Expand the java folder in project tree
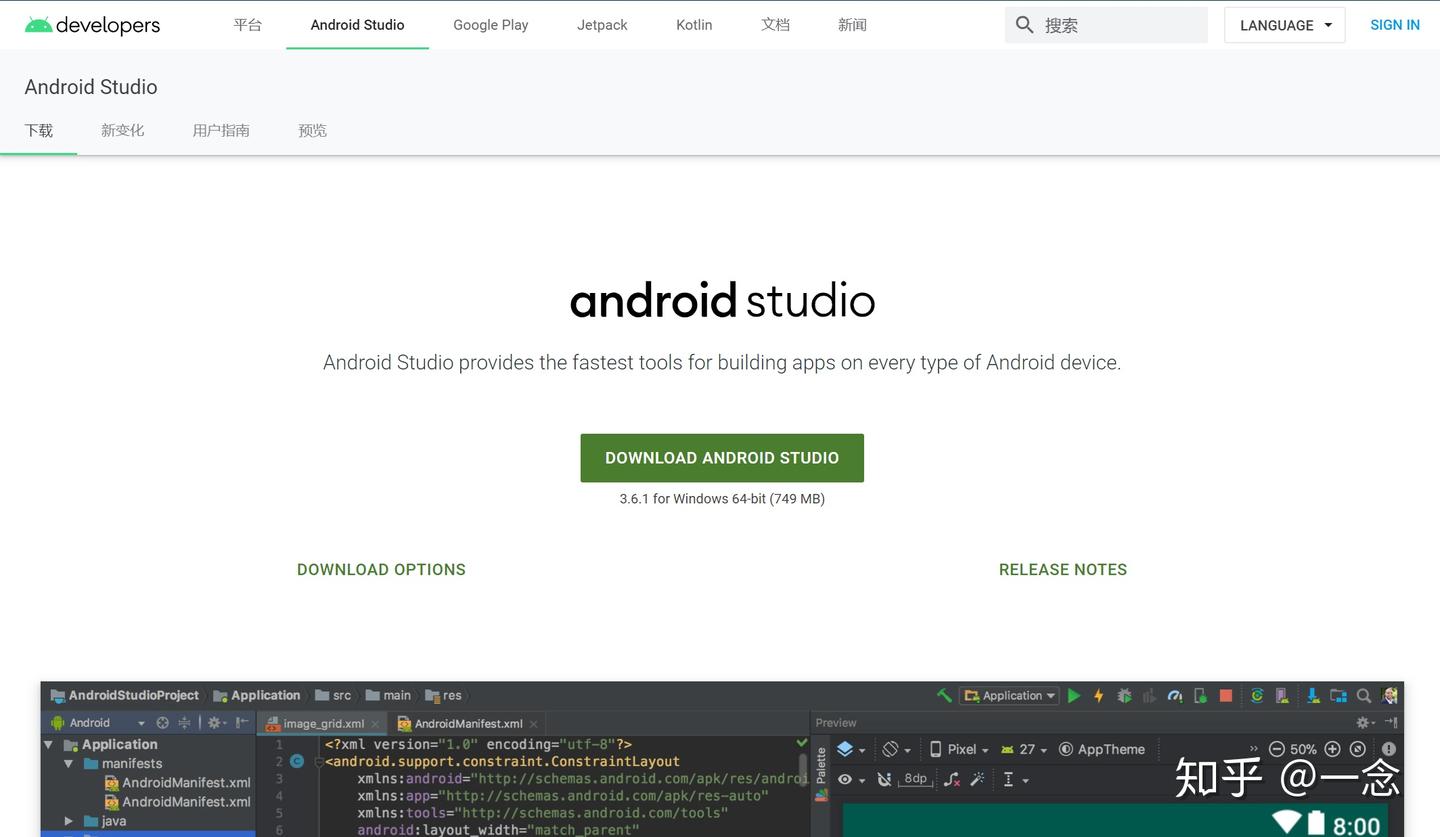Viewport: 1440px width, 837px height. pyautogui.click(x=69, y=821)
